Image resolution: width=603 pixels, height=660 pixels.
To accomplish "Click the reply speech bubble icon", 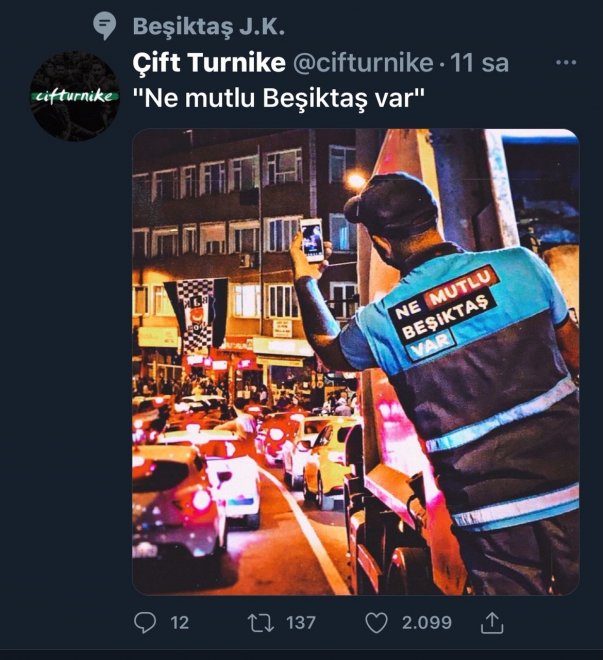I will click(x=145, y=623).
